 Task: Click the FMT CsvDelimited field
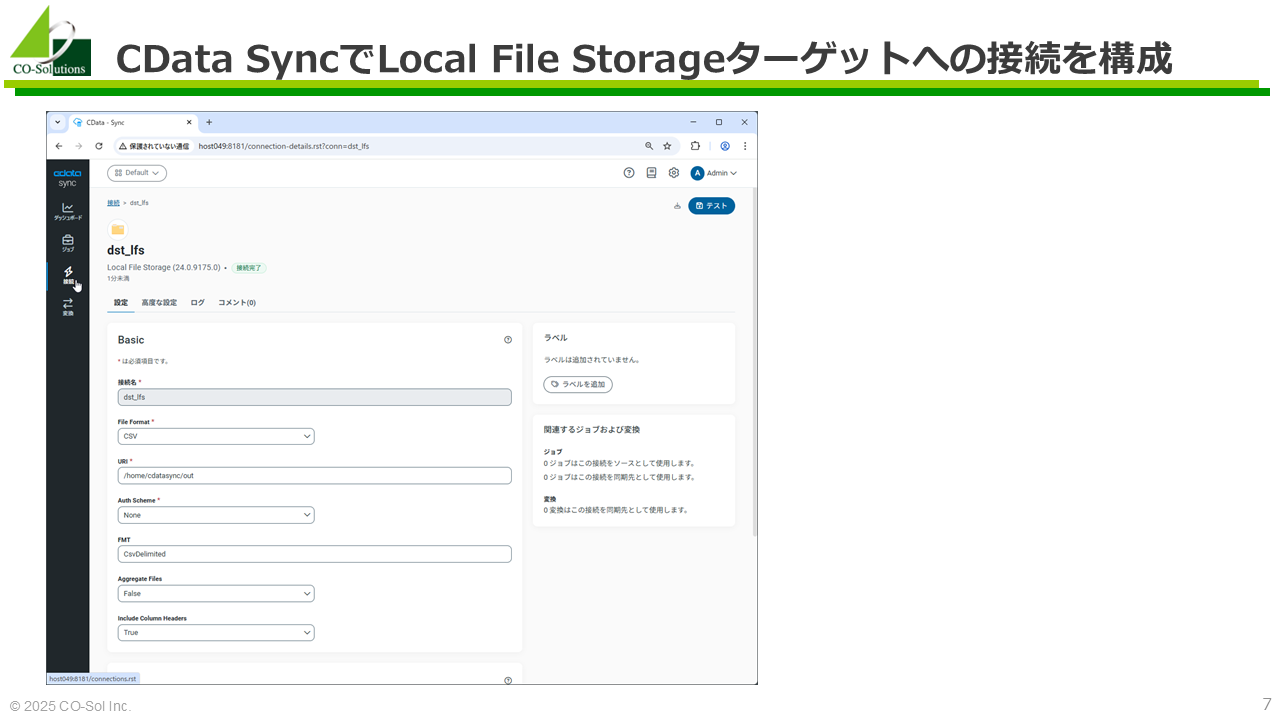[x=314, y=554]
